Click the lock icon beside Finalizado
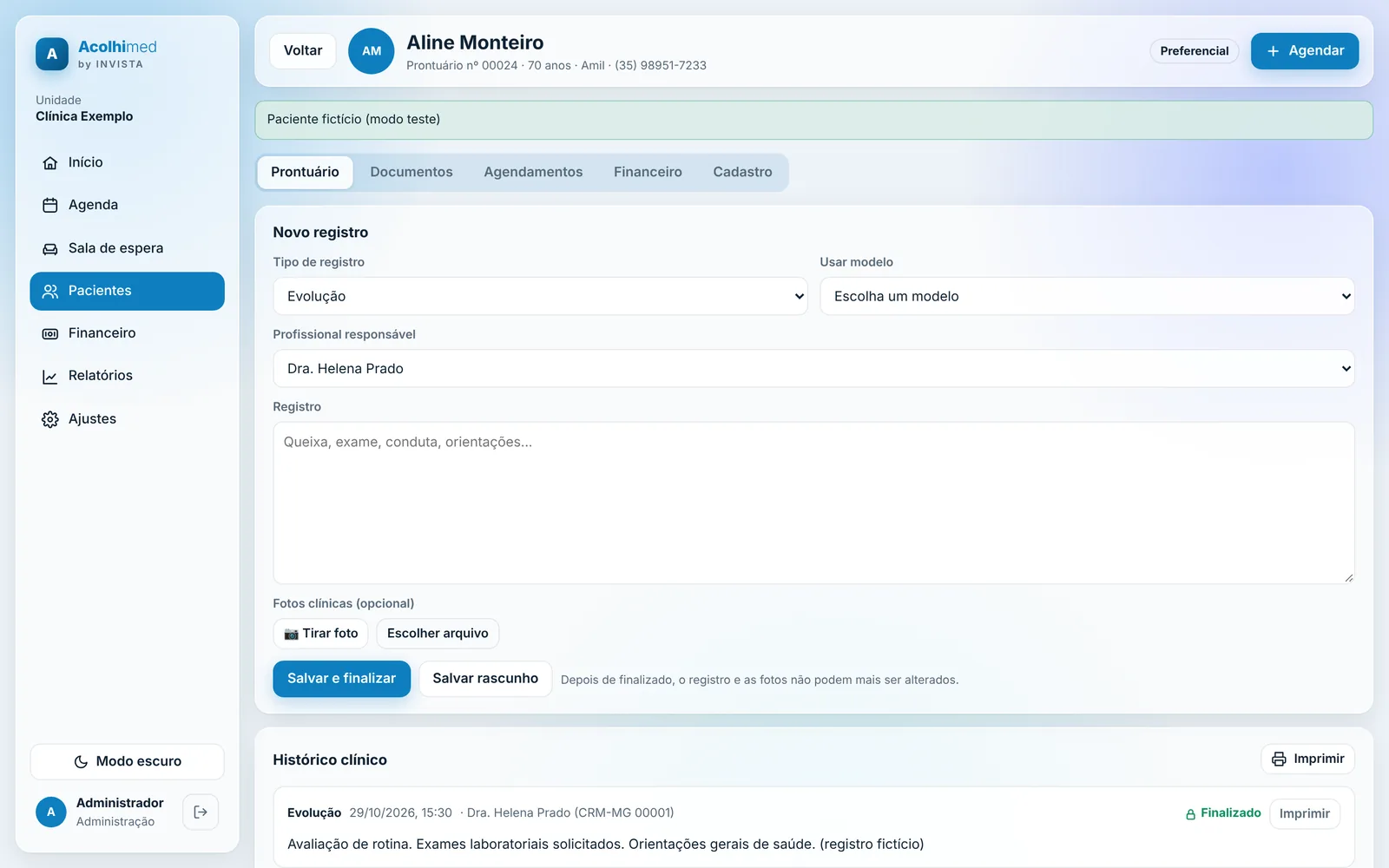1389x868 pixels. pos(1191,814)
